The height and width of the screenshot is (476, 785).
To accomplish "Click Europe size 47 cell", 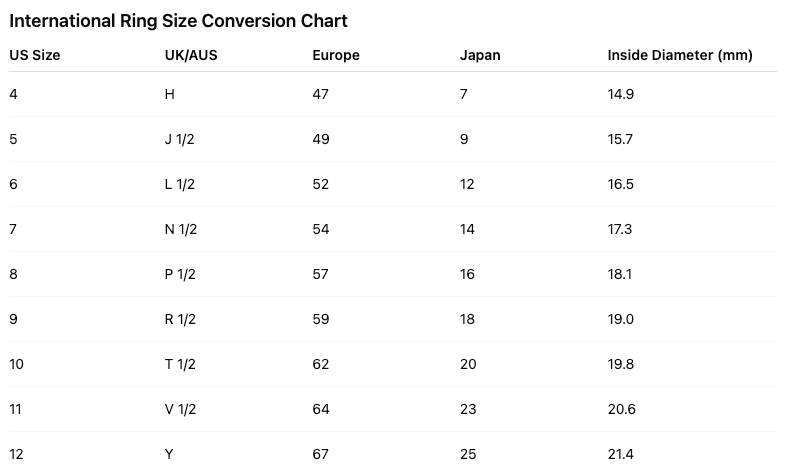I will 321,94.
